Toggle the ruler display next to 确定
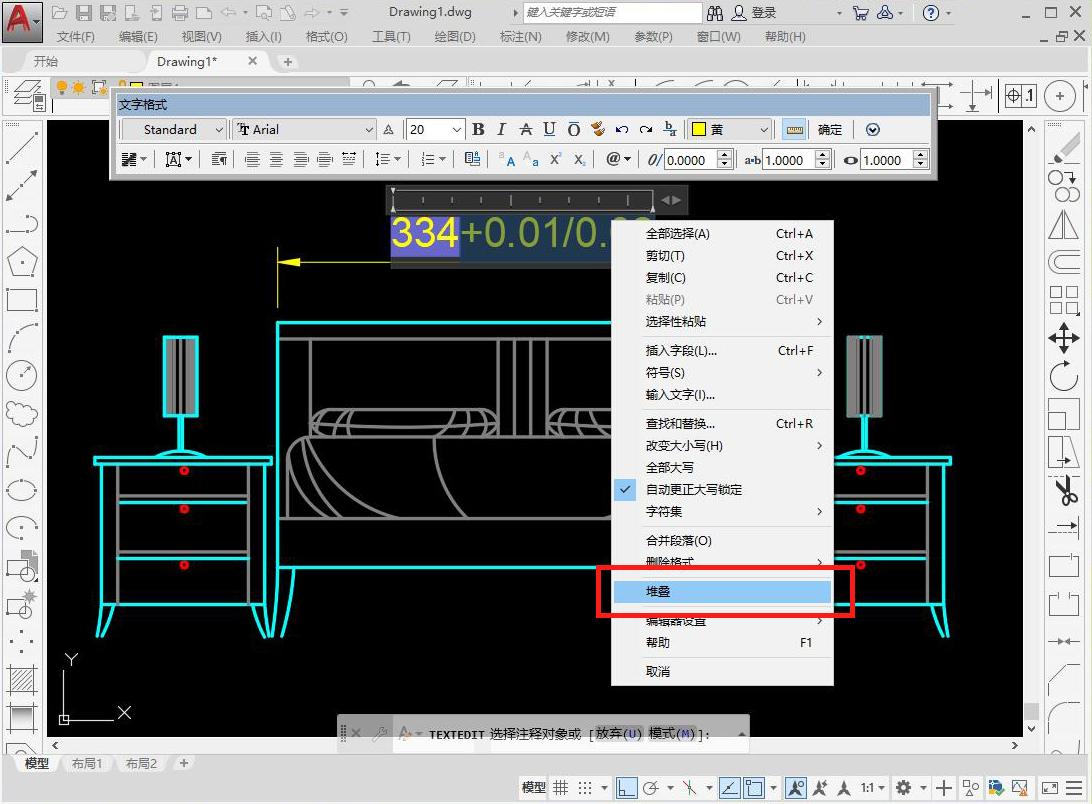Screen dimensions: 1092x804 point(793,129)
